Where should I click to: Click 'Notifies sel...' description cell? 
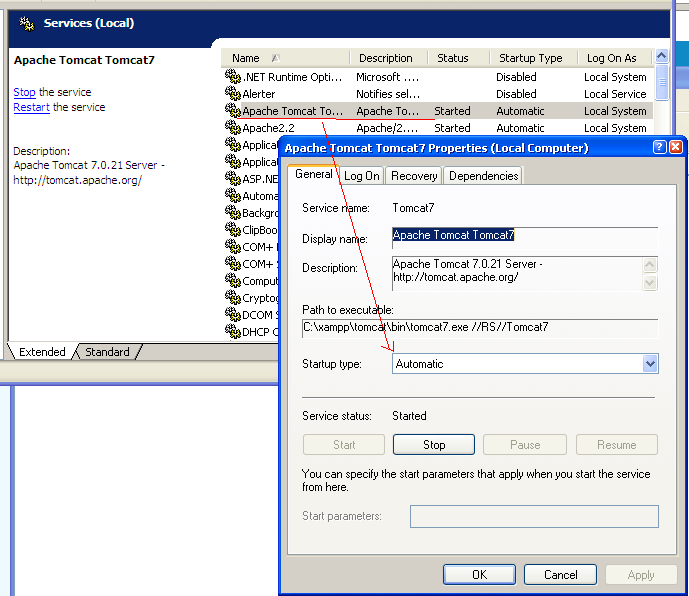coord(388,94)
